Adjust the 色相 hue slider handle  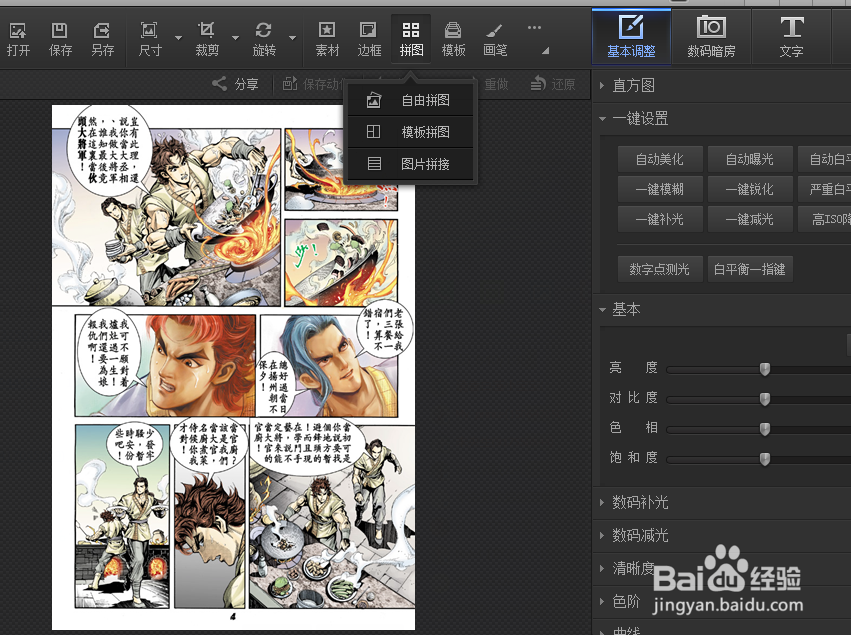click(x=765, y=429)
